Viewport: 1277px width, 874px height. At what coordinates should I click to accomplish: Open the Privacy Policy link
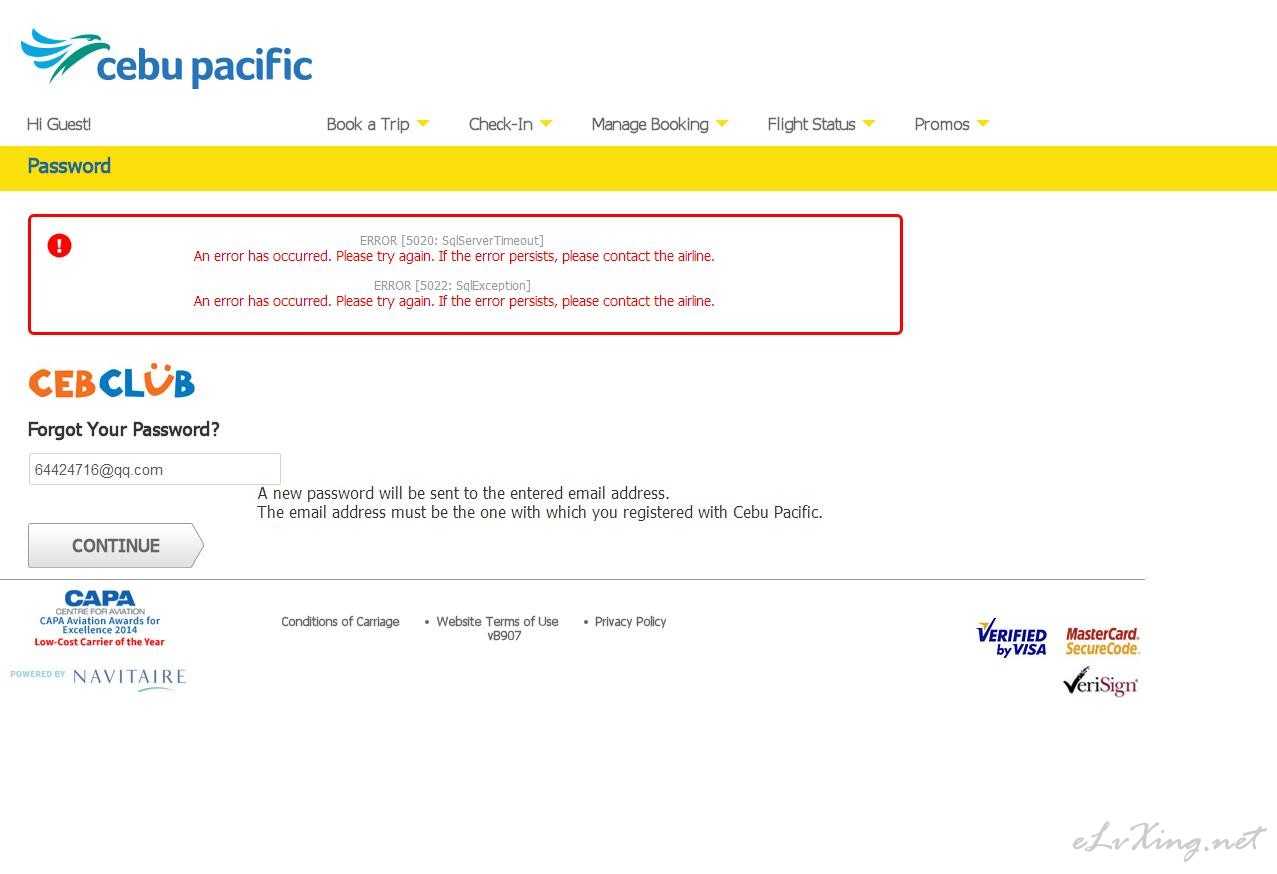[x=630, y=622]
